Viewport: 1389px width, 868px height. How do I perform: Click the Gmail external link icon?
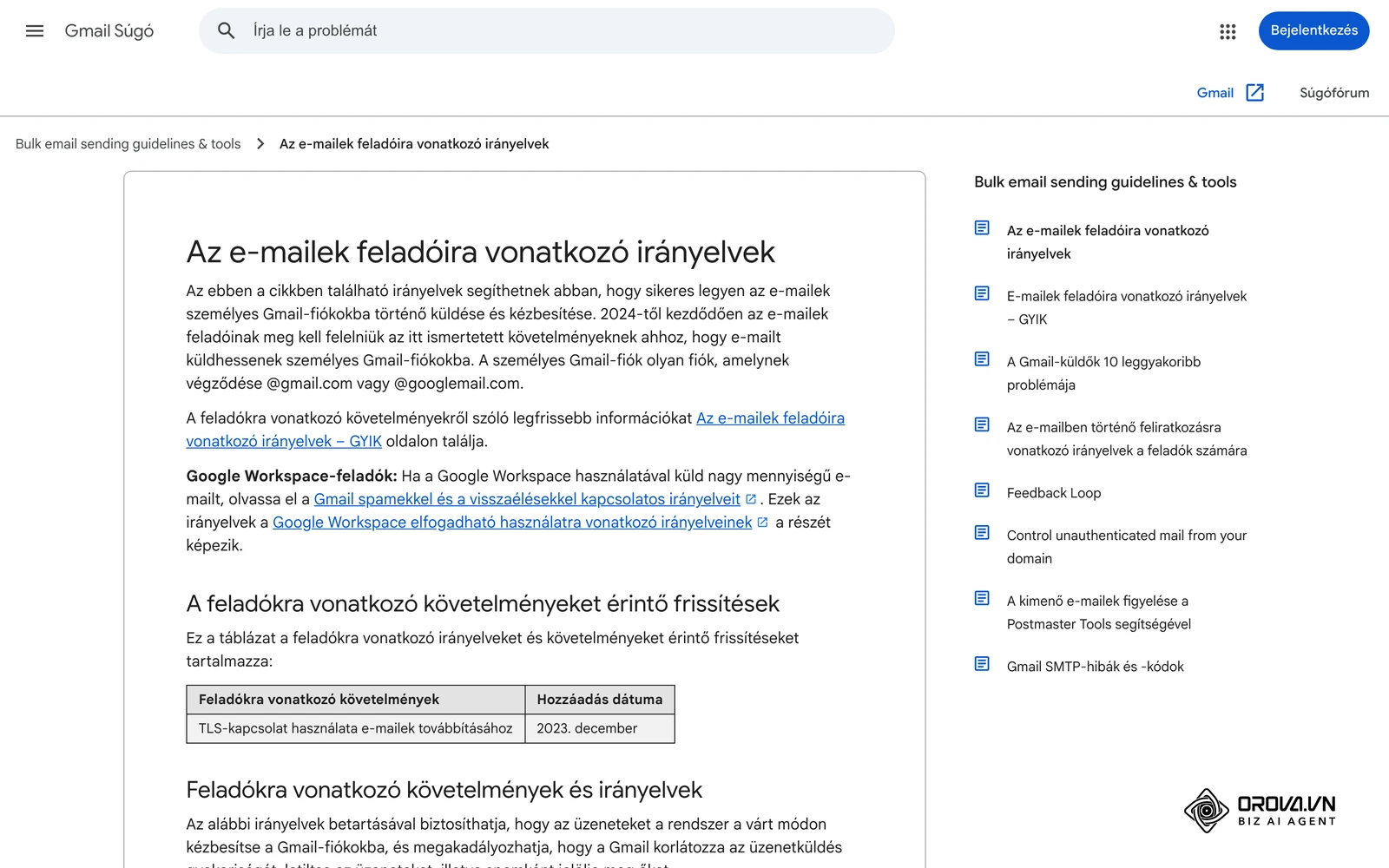pos(1255,93)
